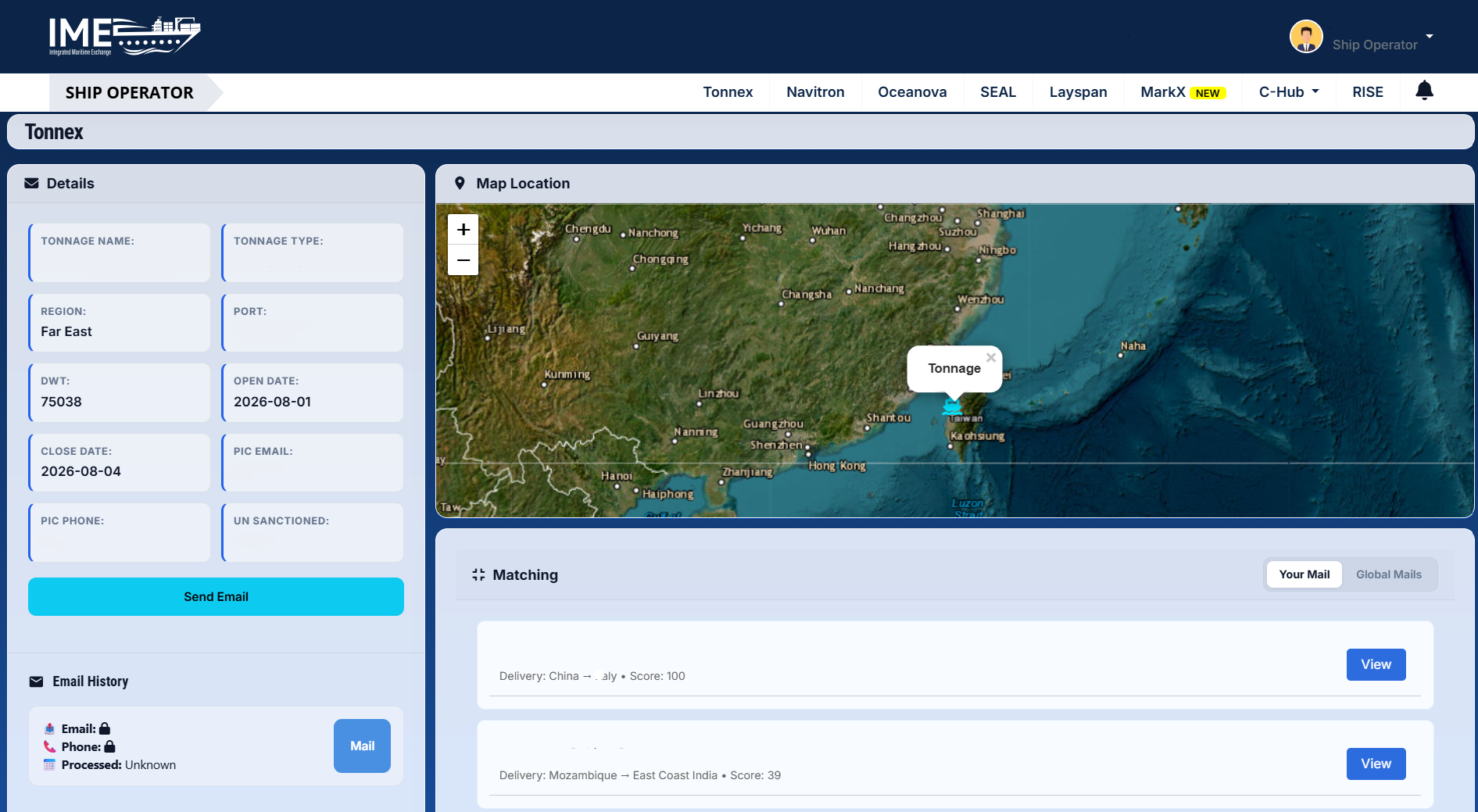Click the locked Phone padlock icon
Image resolution: width=1478 pixels, height=812 pixels.
[109, 746]
